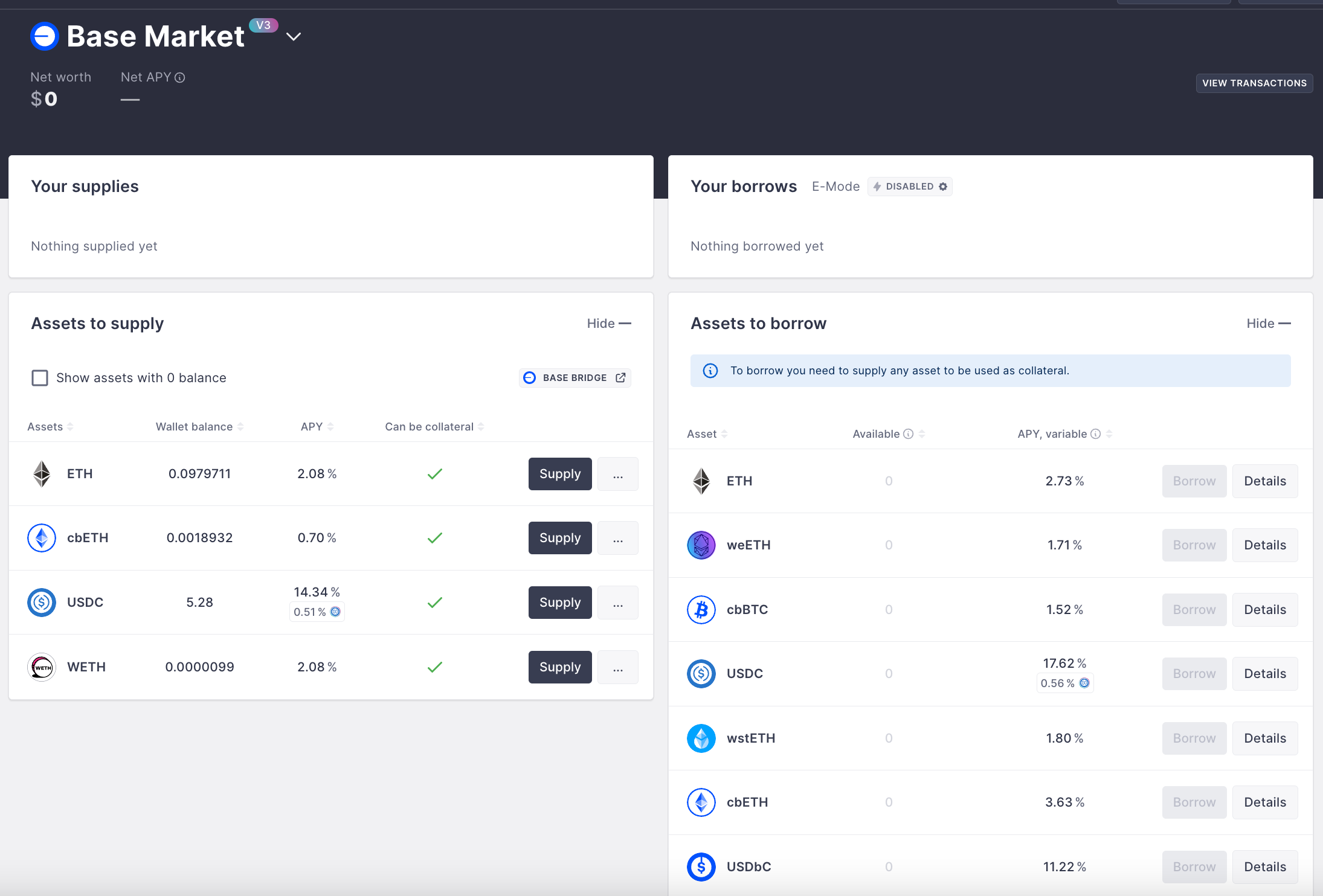The width and height of the screenshot is (1323, 896).
Task: Click USDbC borrow APY 11.22 %
Action: (x=1065, y=867)
